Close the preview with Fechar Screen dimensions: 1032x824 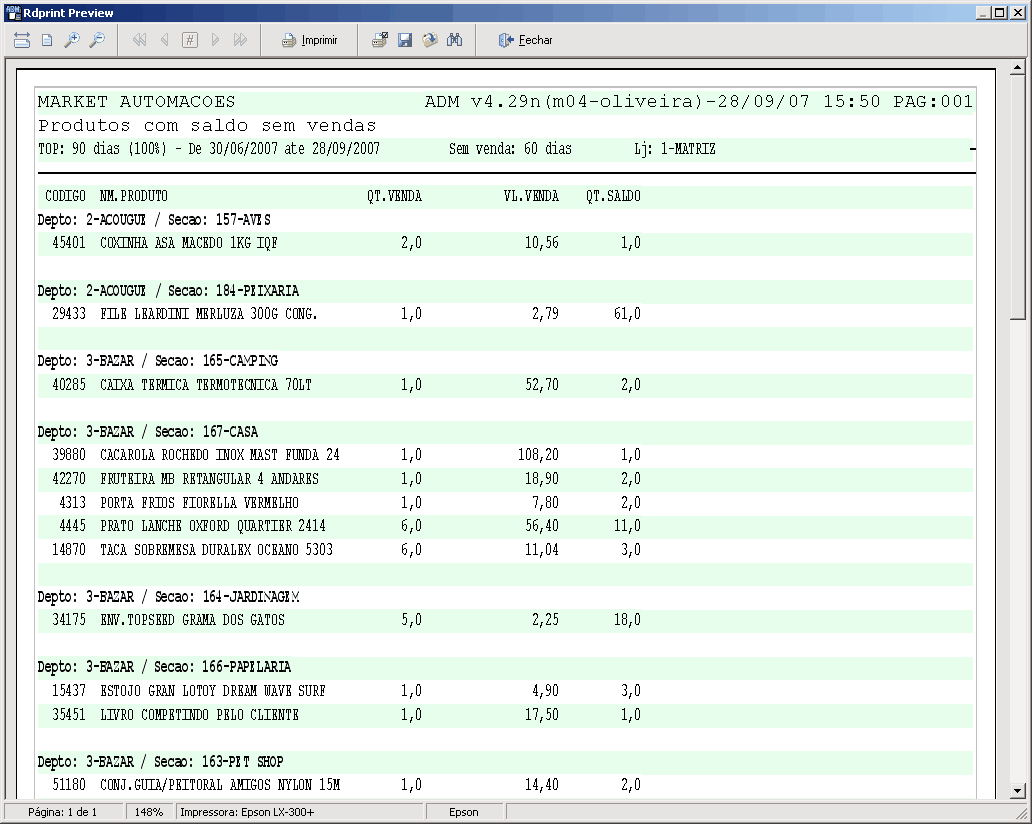click(x=525, y=40)
